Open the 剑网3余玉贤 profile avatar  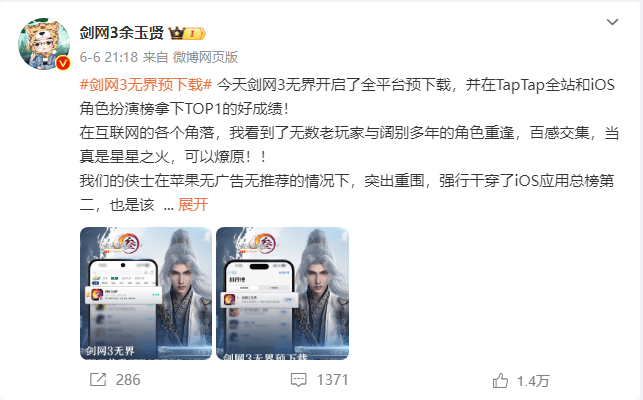43,43
